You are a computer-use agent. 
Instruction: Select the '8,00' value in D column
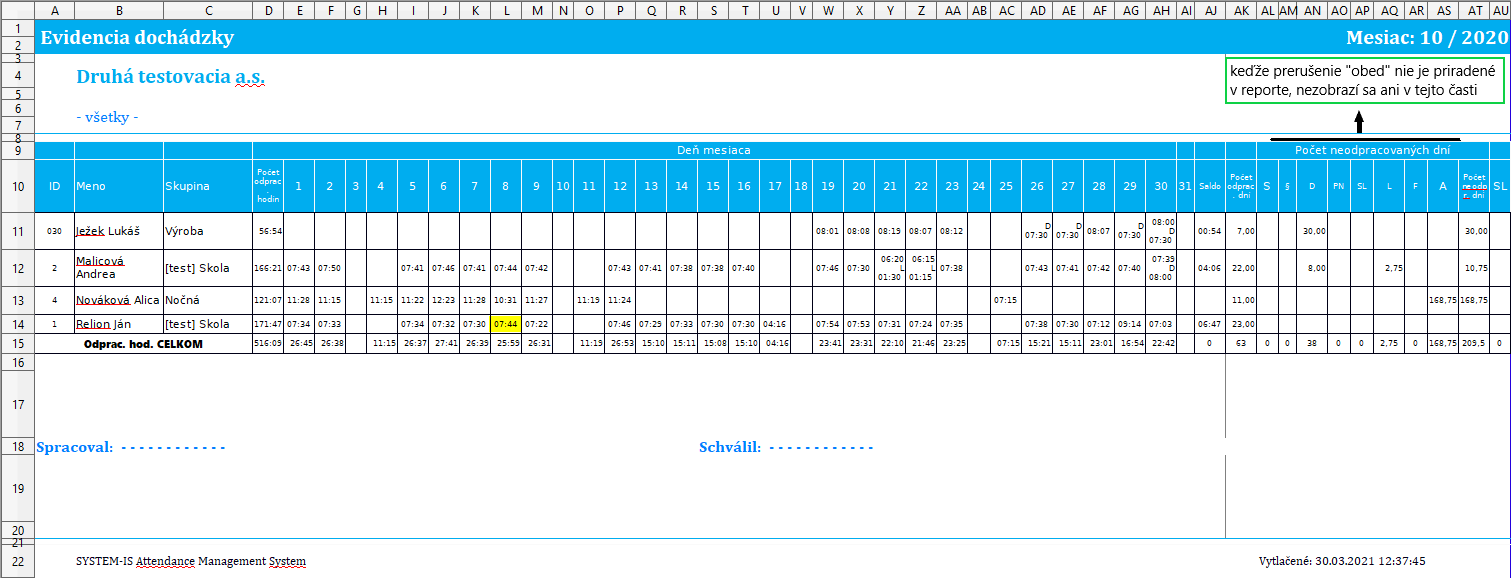tap(1313, 268)
